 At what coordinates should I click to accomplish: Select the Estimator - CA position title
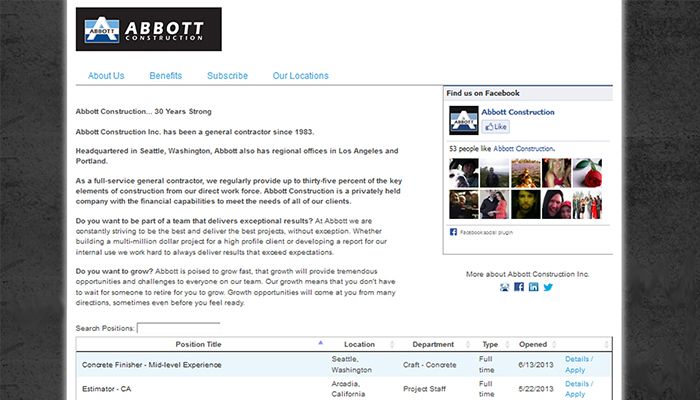107,389
